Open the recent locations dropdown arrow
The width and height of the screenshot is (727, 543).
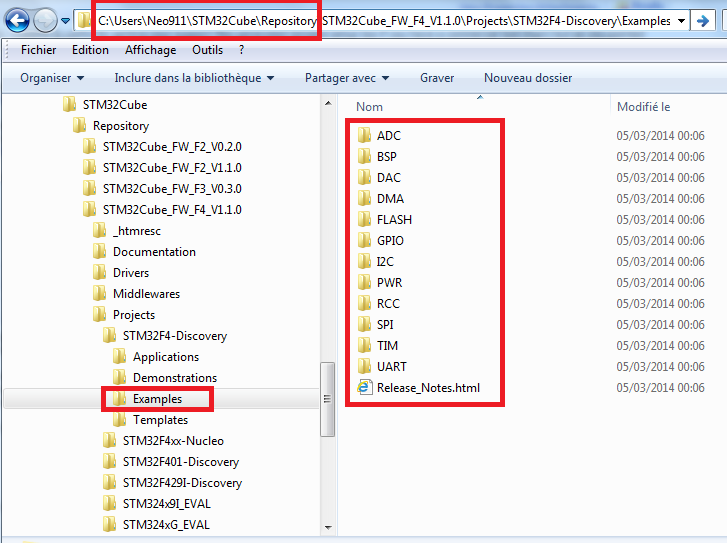(x=65, y=21)
